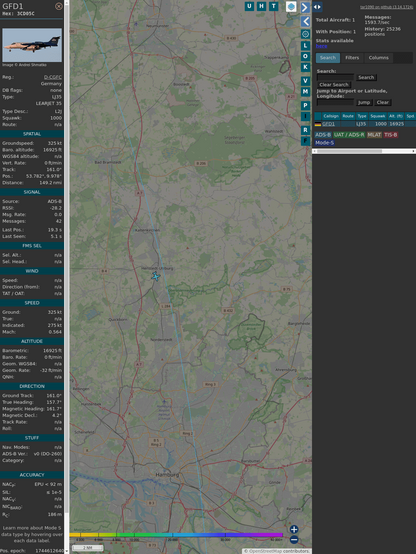The height and width of the screenshot is (554, 416).
Task: Toggle the O map option button
Action: pos(305,56)
